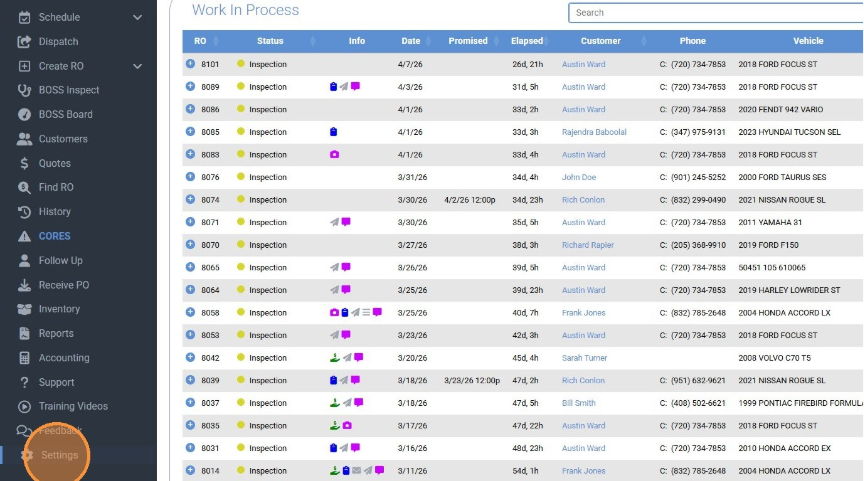Open BOSS Board gauge icon

[24, 115]
